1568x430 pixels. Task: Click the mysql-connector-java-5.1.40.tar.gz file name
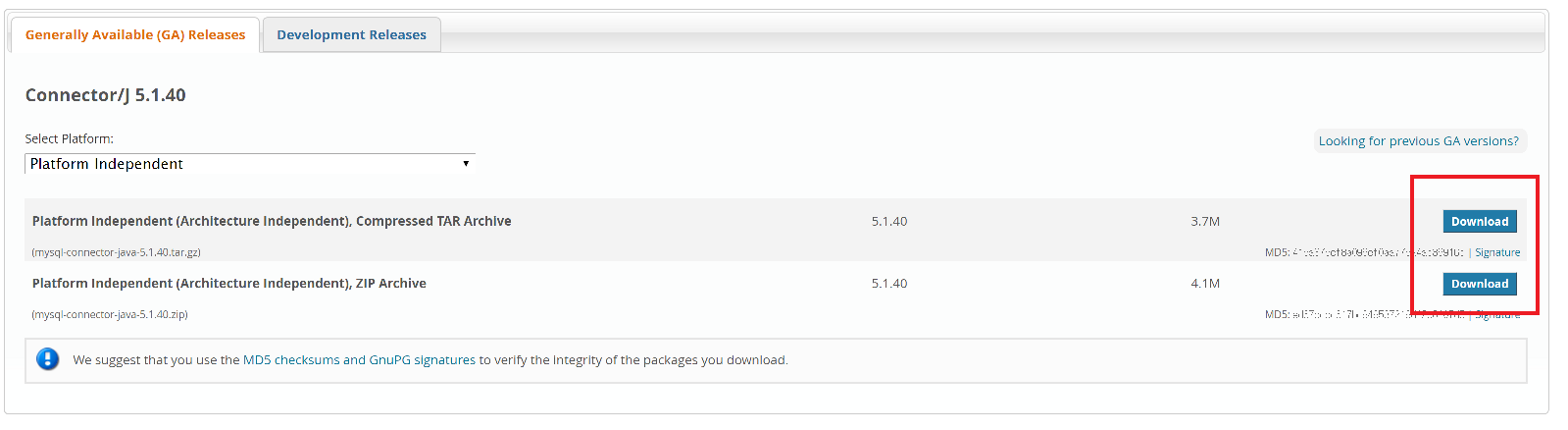pyautogui.click(x=116, y=252)
